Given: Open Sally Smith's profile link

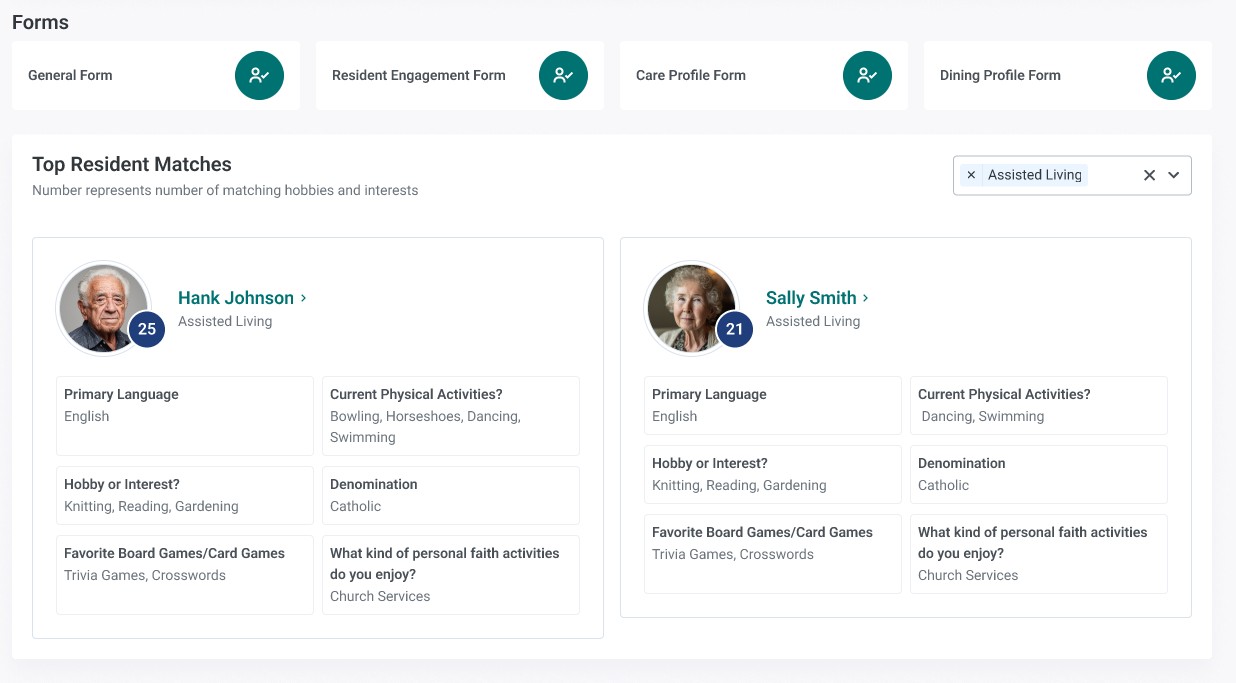Looking at the screenshot, I should (811, 298).
